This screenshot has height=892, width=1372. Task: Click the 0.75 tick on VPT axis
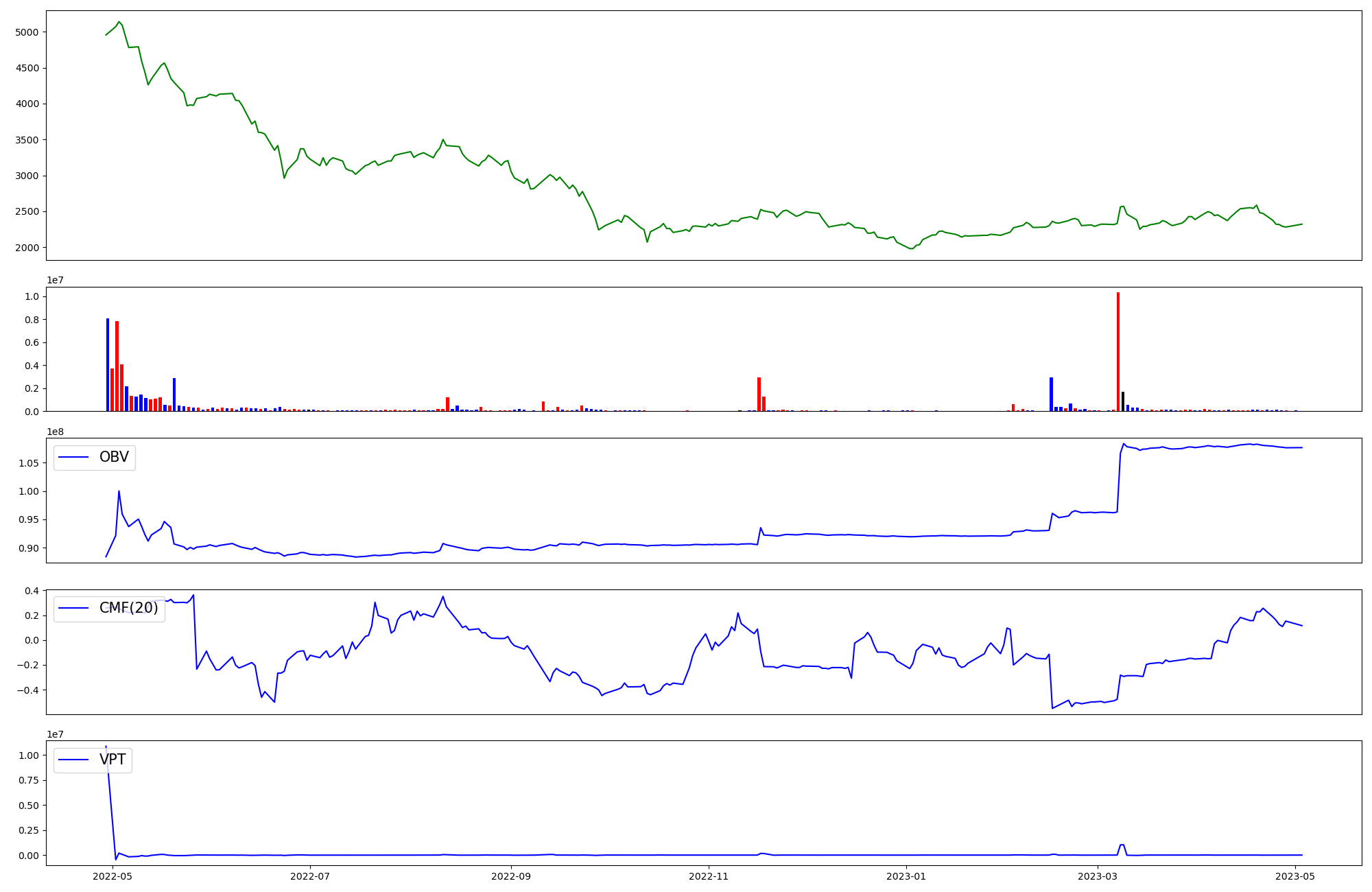point(28,780)
